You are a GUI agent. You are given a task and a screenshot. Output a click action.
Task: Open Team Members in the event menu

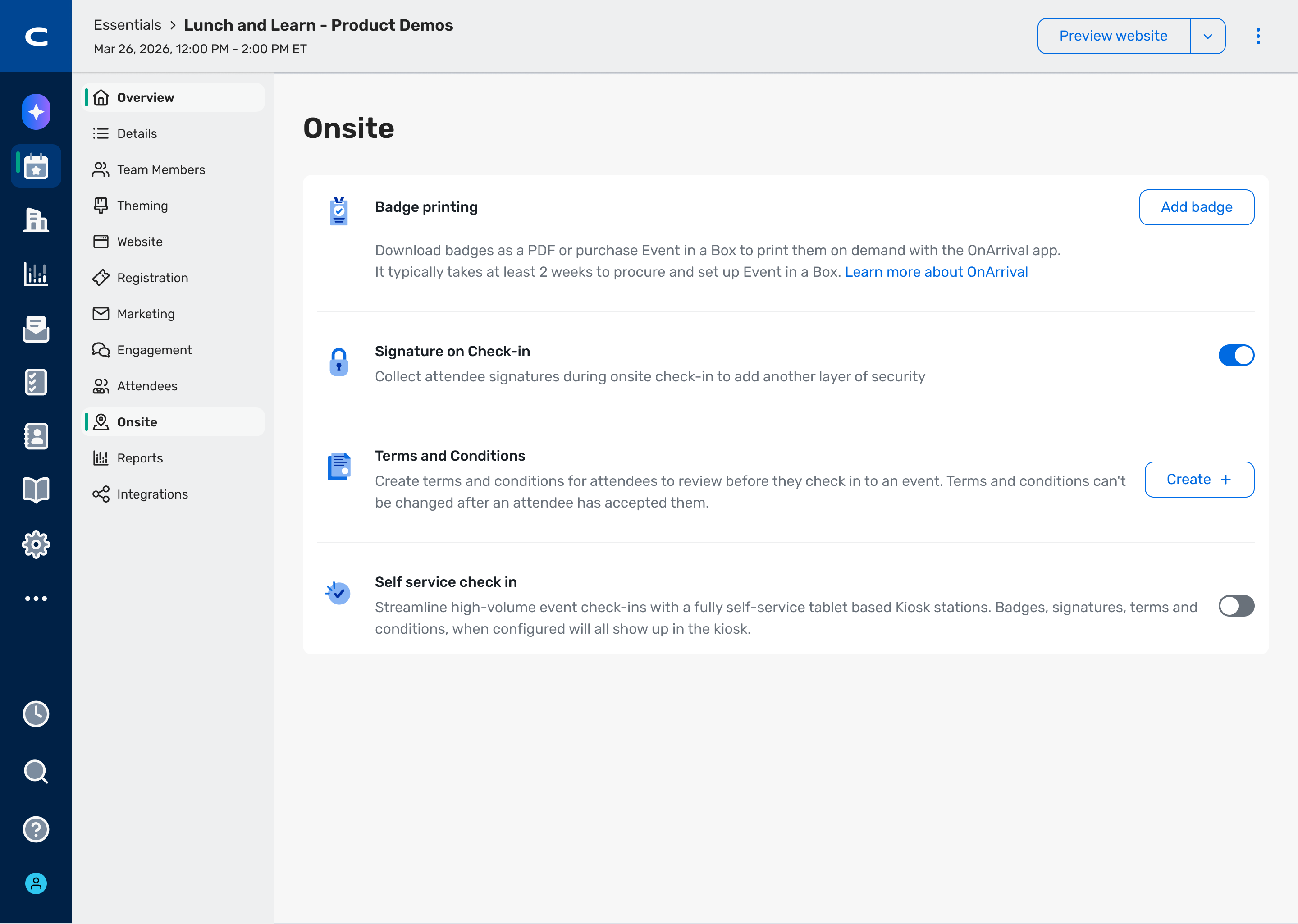(174, 169)
